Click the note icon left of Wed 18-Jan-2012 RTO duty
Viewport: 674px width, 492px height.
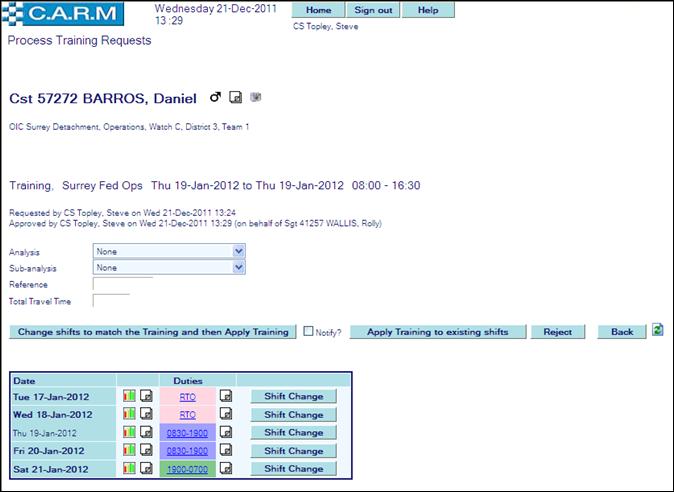[146, 414]
